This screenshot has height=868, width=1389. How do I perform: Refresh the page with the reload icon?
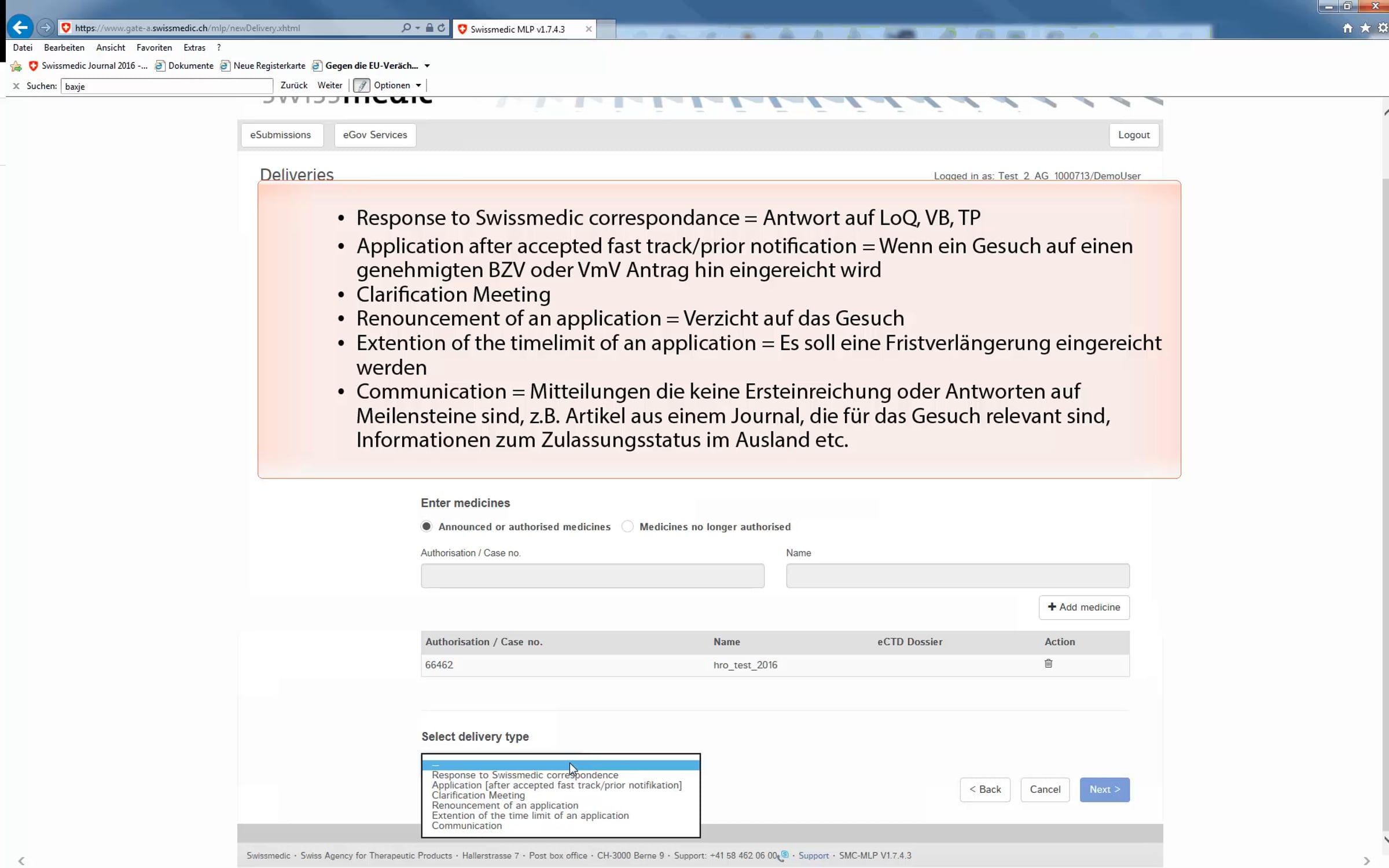(x=442, y=28)
